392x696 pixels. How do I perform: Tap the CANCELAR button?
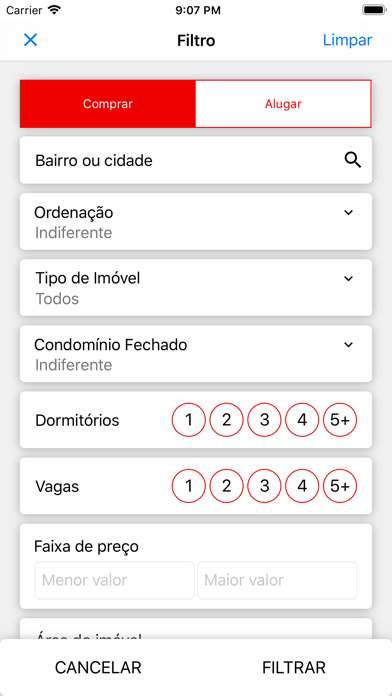(x=98, y=668)
